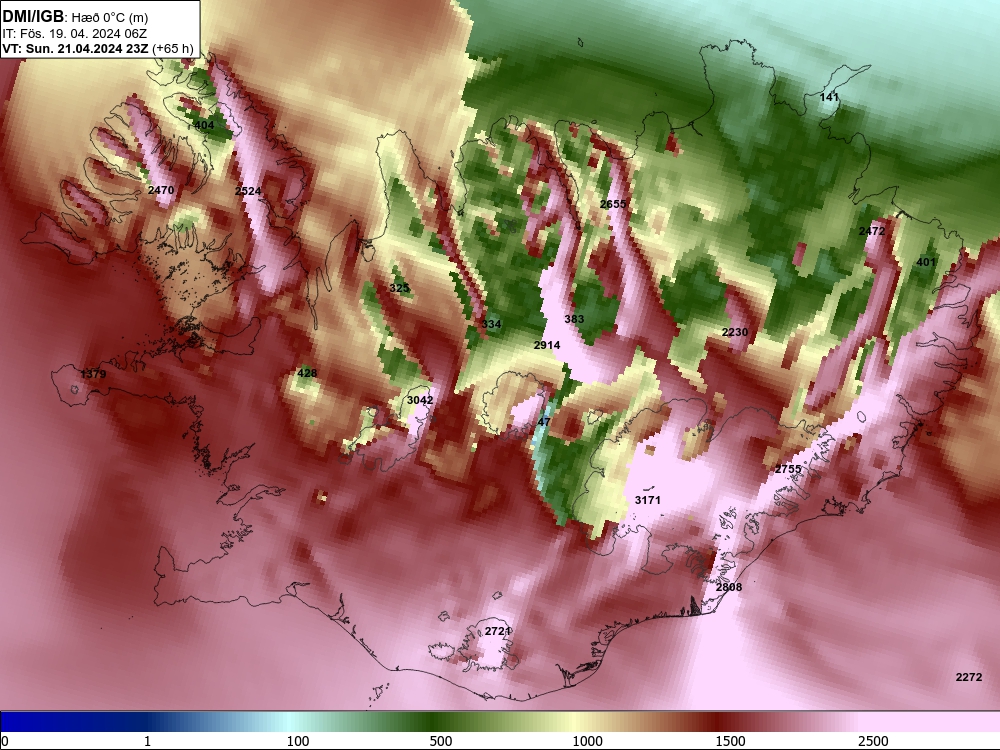This screenshot has height=750, width=1000.
Task: Click the 2808 map value
Action: [728, 587]
